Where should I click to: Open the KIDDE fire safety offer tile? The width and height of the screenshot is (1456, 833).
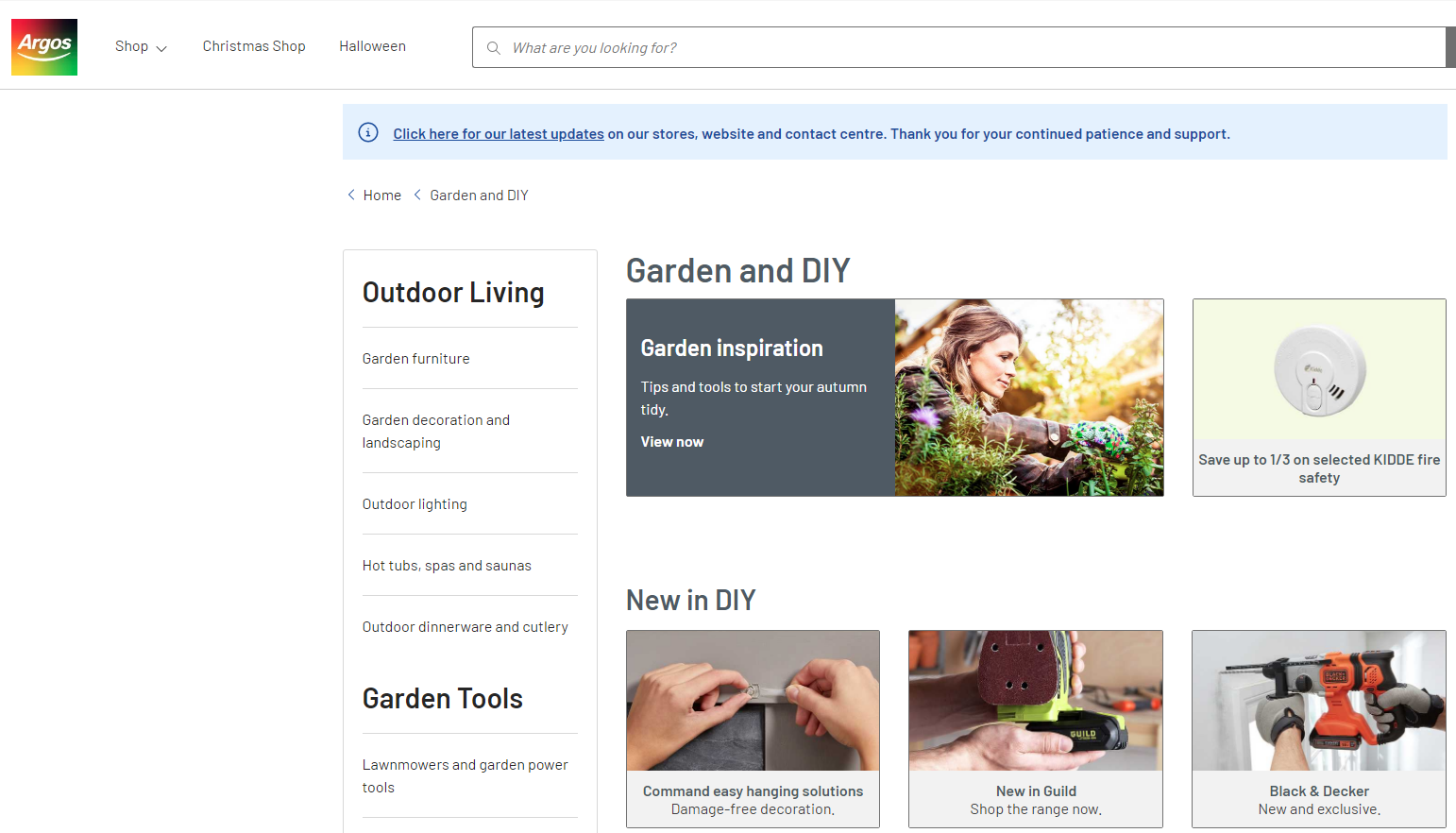1318,398
